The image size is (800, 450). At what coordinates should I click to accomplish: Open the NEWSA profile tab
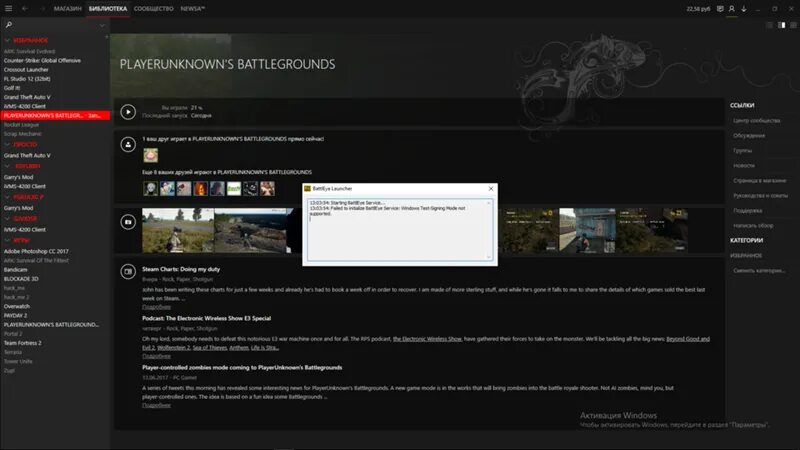point(192,9)
